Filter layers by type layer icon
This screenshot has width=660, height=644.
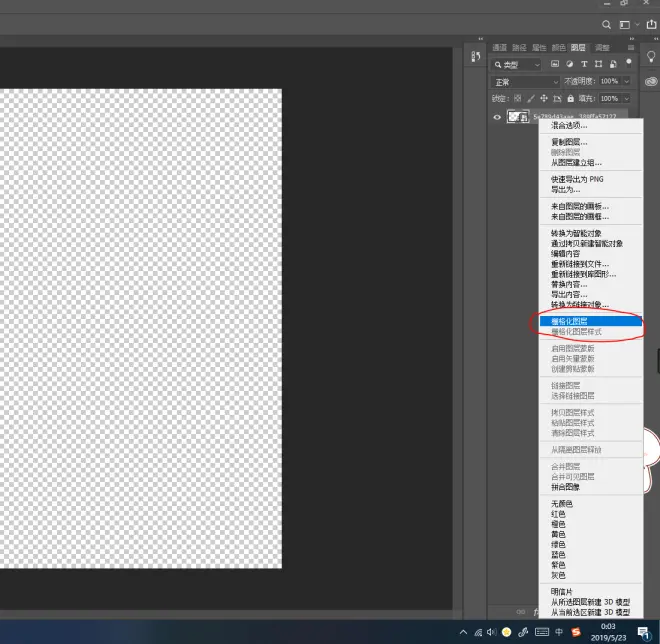tap(584, 64)
